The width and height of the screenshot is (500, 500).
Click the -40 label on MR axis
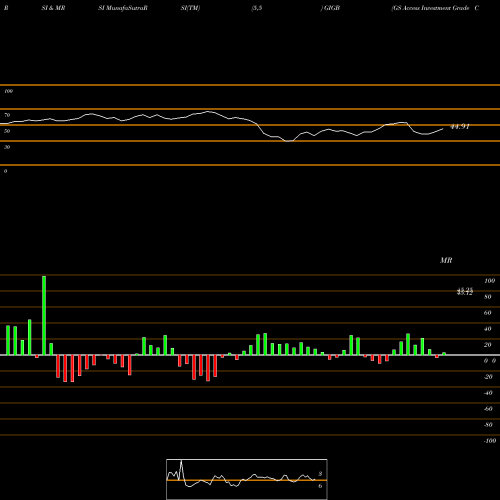click(x=488, y=393)
